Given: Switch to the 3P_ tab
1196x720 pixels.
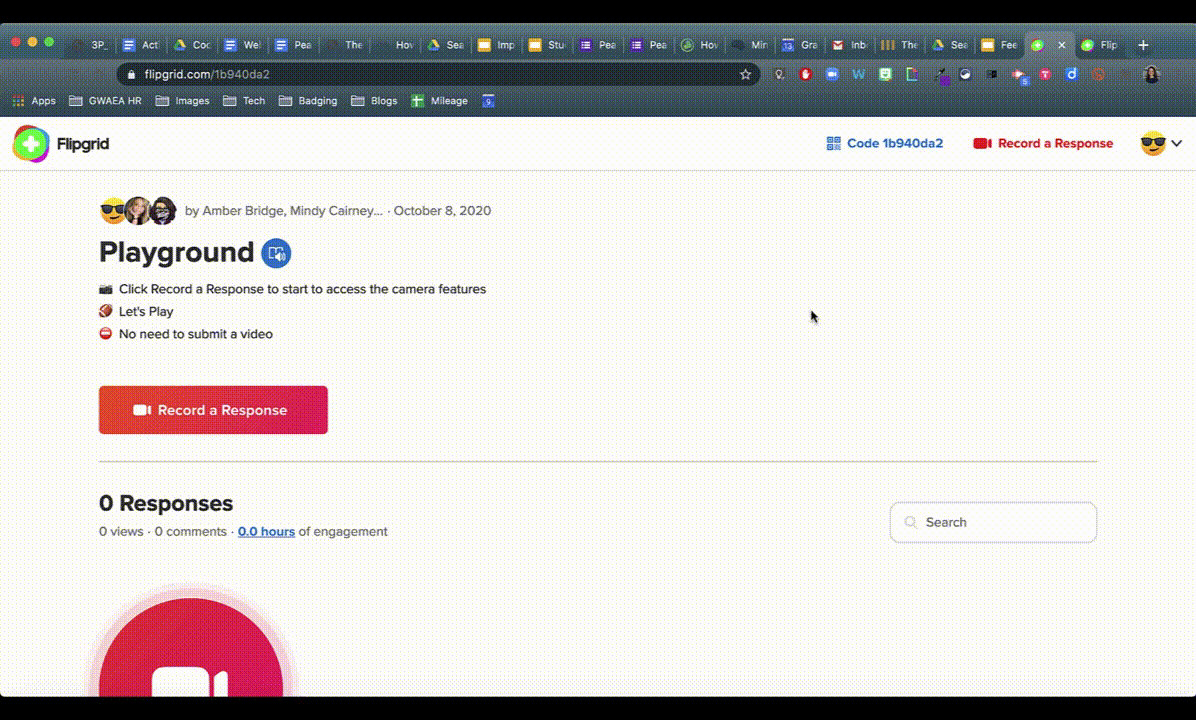Looking at the screenshot, I should (92, 45).
